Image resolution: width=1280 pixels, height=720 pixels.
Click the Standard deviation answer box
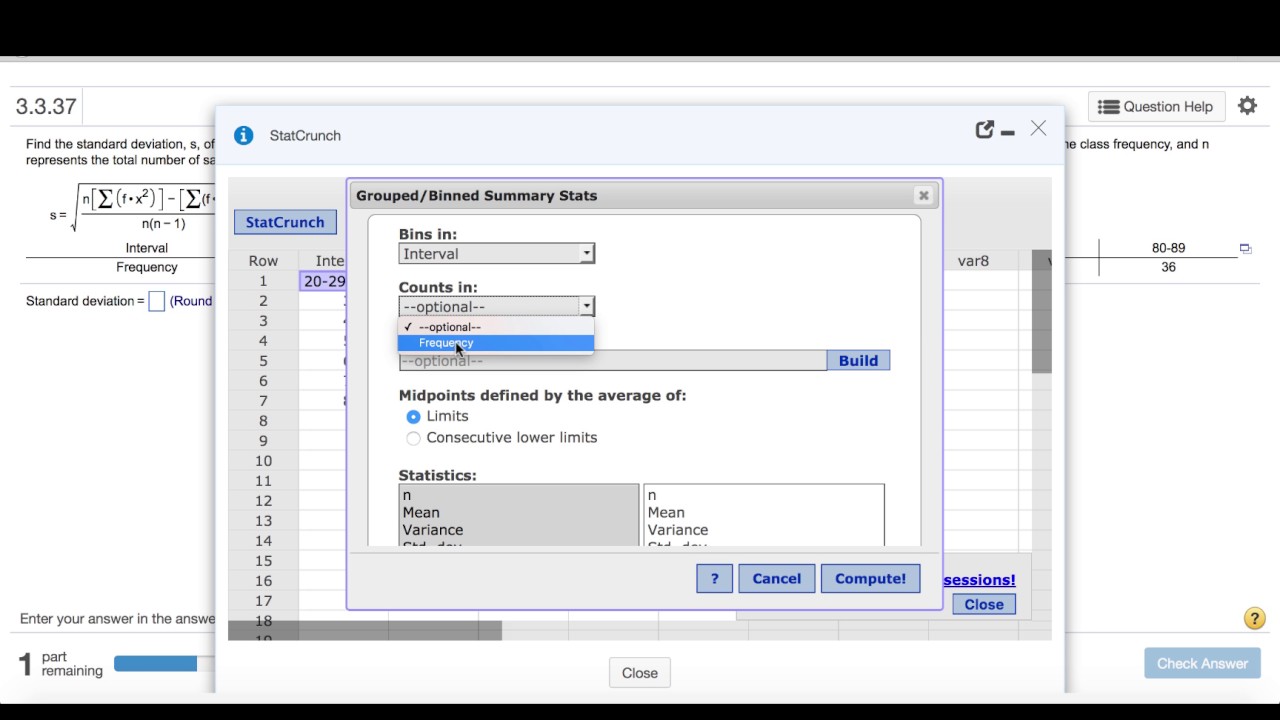click(x=156, y=301)
